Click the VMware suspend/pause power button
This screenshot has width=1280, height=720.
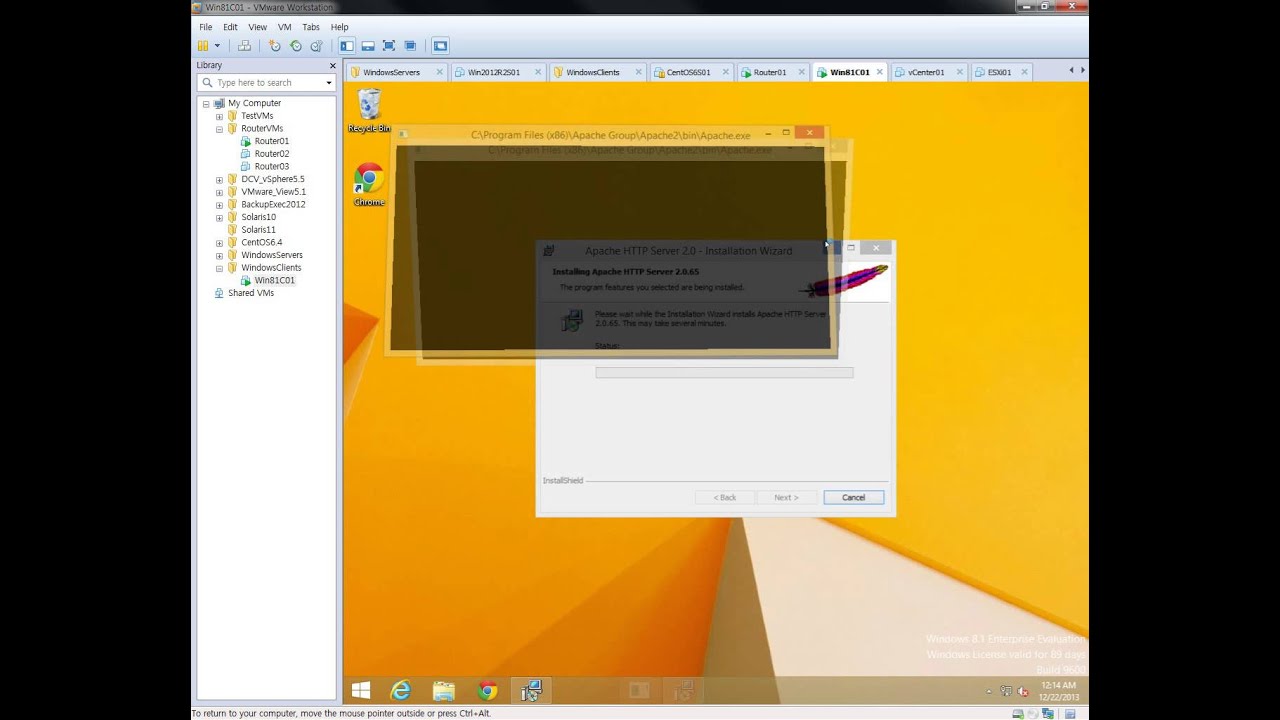tap(203, 46)
